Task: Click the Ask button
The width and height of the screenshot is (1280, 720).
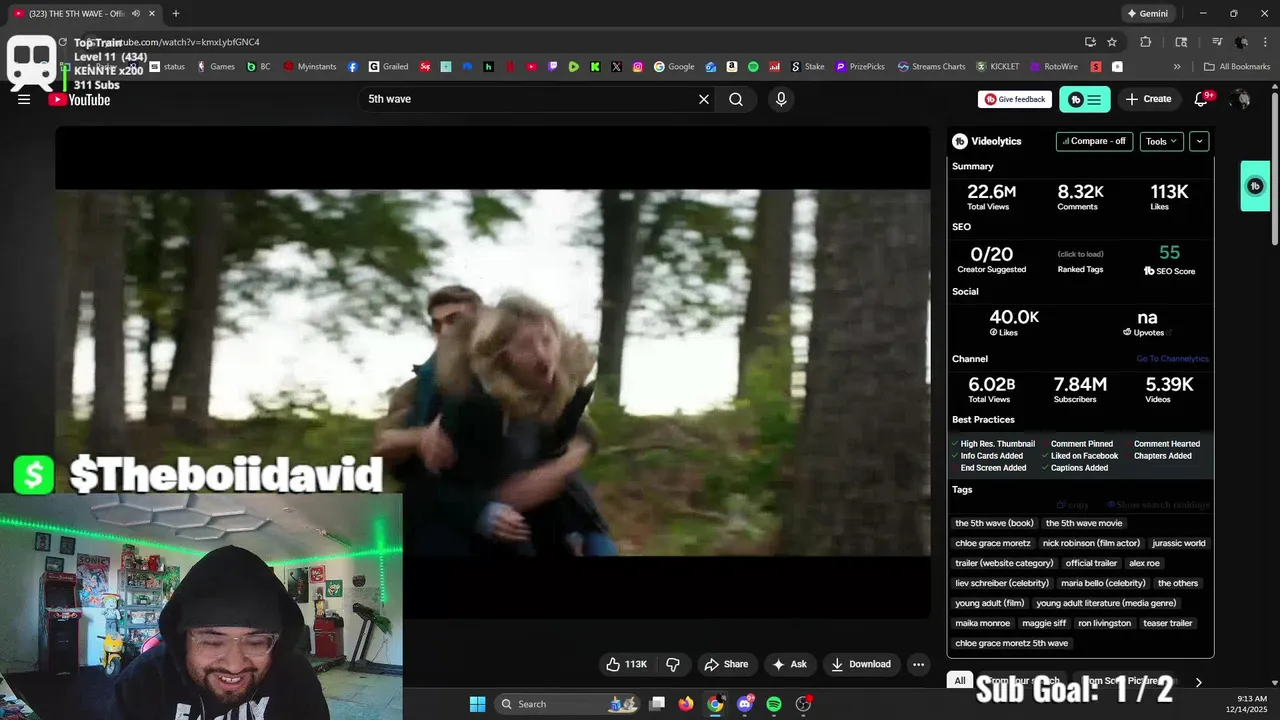Action: pyautogui.click(x=789, y=664)
